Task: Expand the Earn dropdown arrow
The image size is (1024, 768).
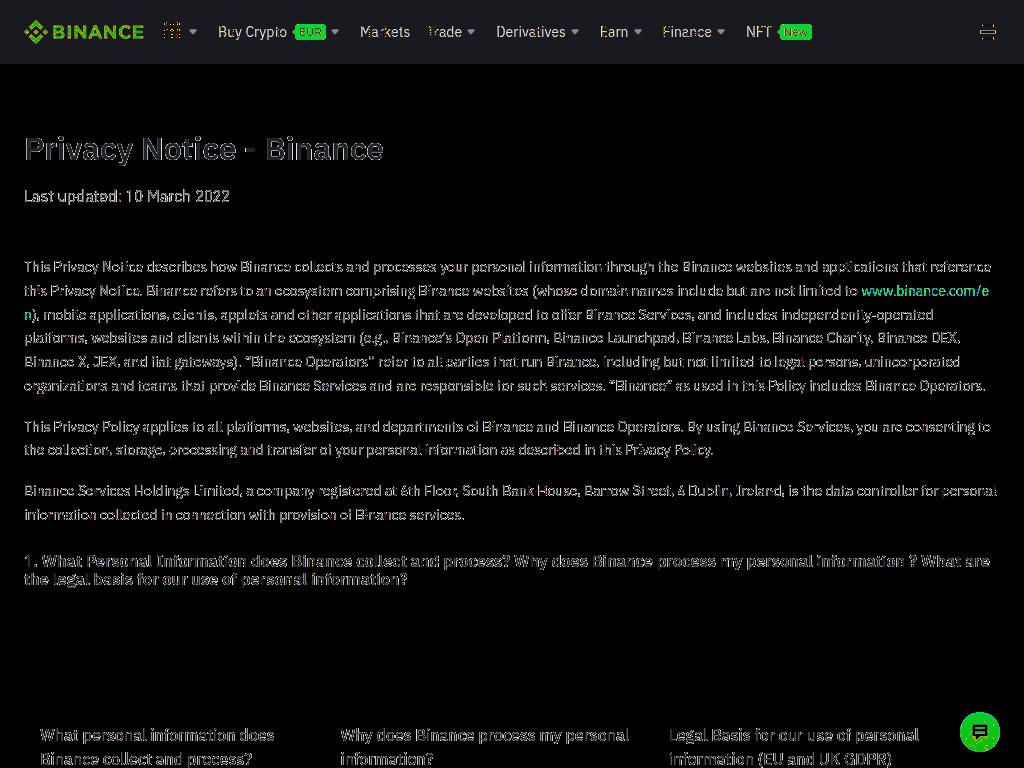Action: [x=638, y=31]
